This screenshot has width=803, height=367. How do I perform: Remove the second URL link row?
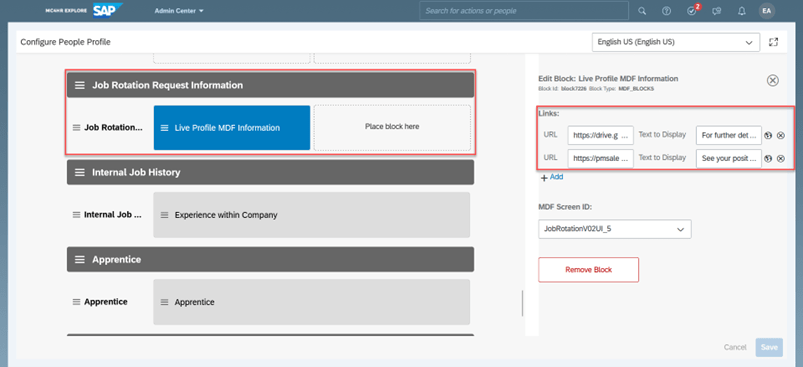(780, 159)
